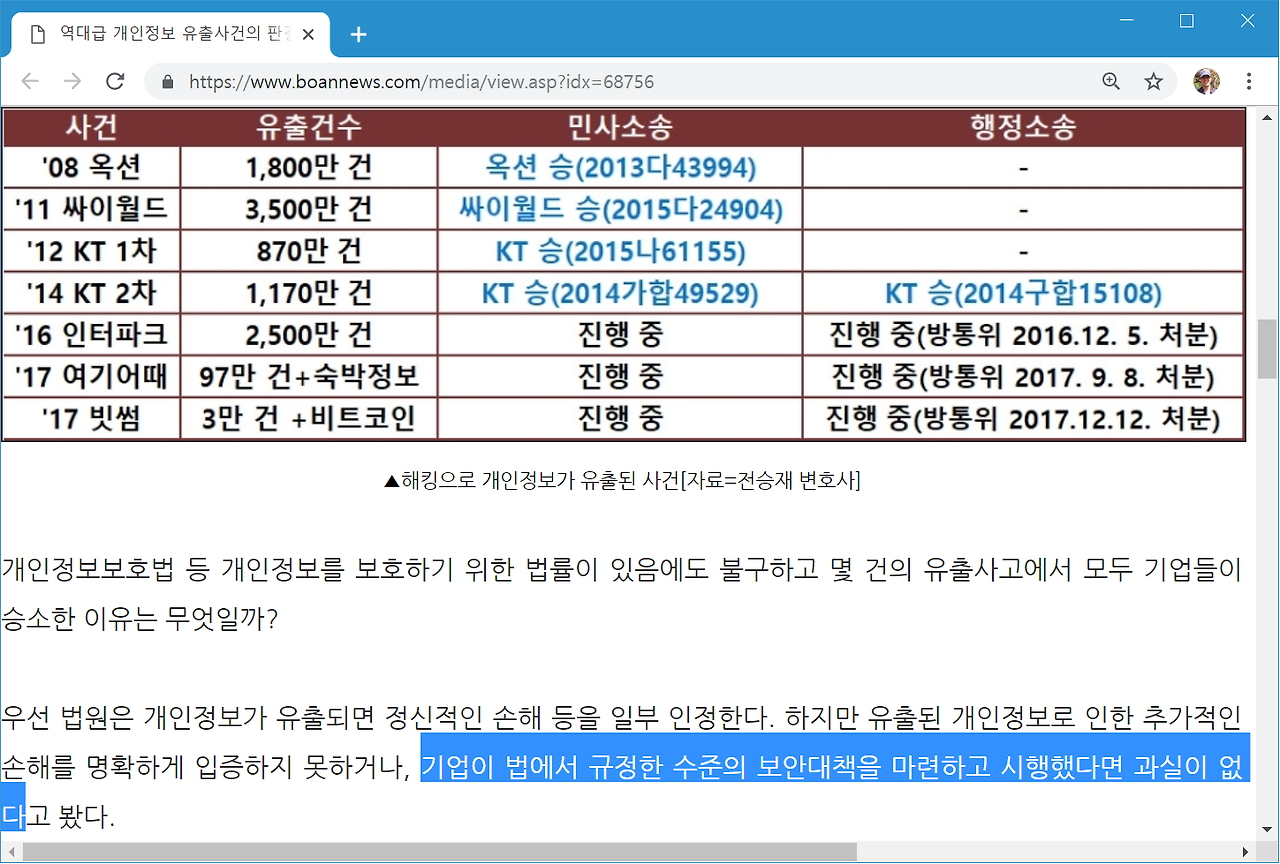Click the 3,500만 건 cell
The width and height of the screenshot is (1280, 864).
[309, 209]
